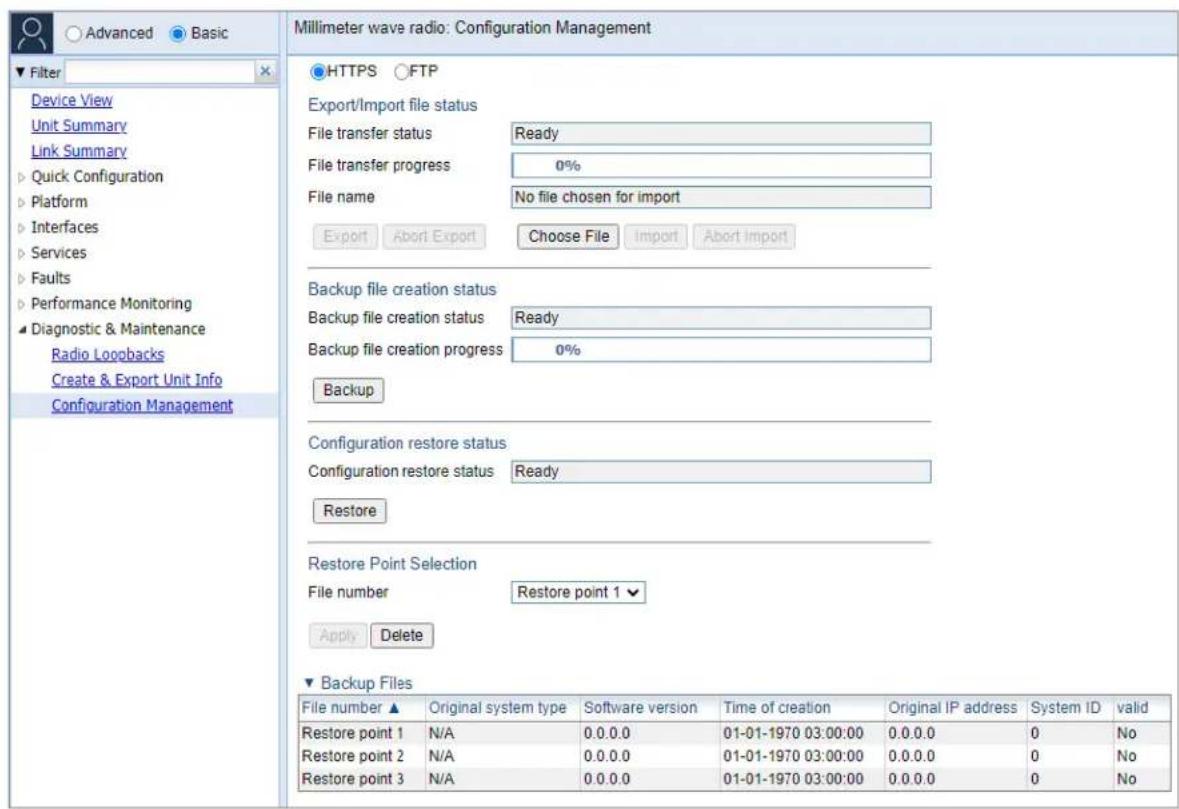This screenshot has height=809, width=1179.
Task: Click the Export/Import file status heading
Action: (x=392, y=105)
